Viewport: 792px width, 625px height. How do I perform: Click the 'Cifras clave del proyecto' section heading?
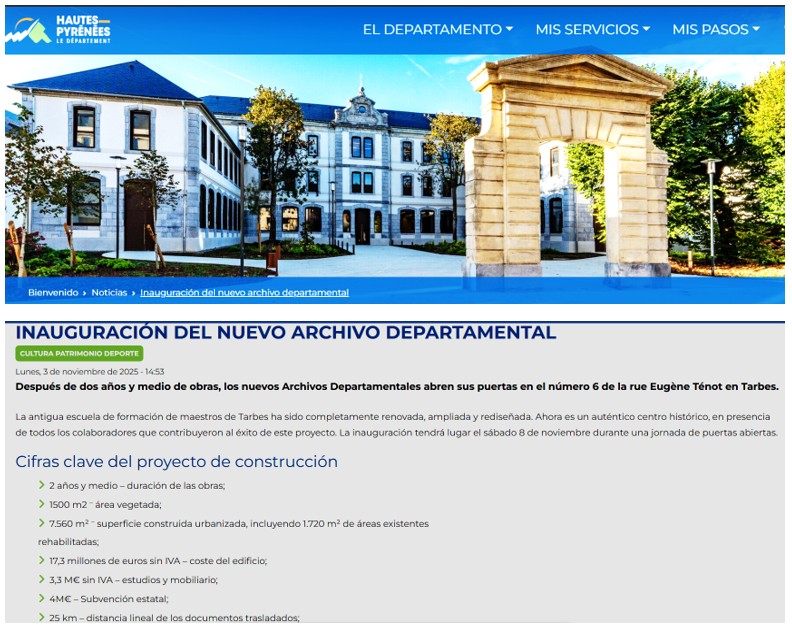click(x=176, y=462)
